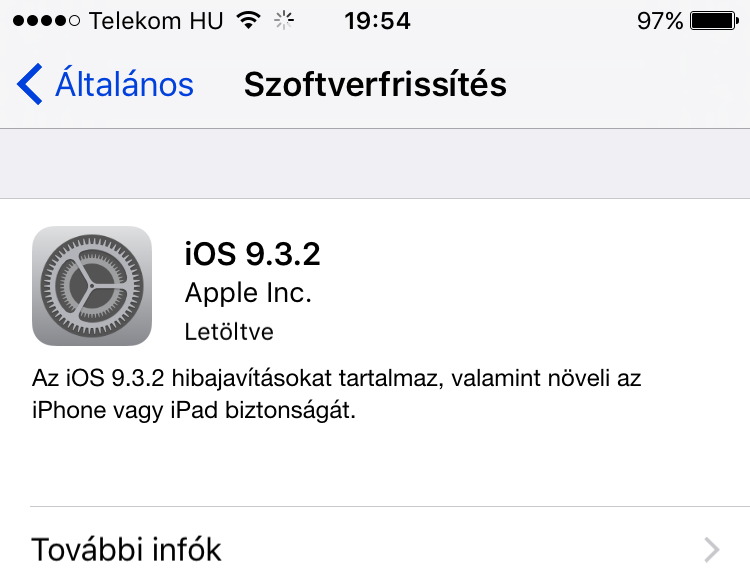Click the Apple Inc. publisher label

(248, 293)
